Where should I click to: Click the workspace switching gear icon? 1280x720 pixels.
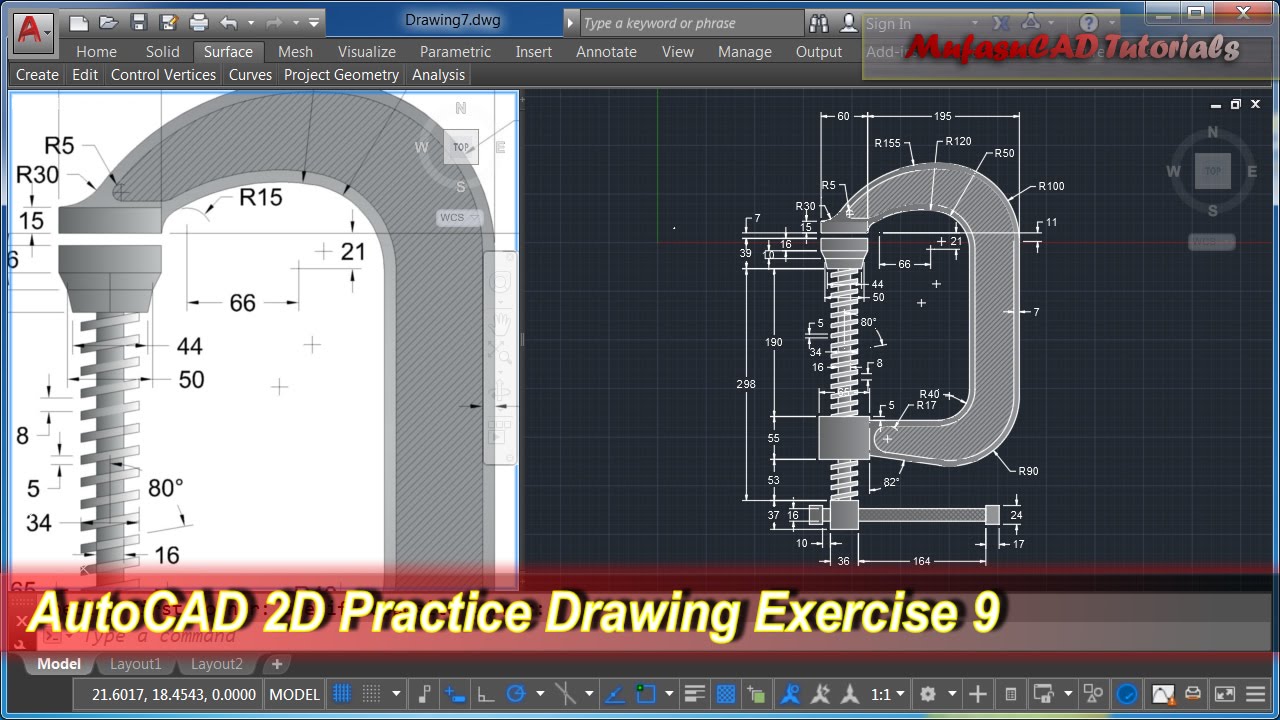point(927,694)
